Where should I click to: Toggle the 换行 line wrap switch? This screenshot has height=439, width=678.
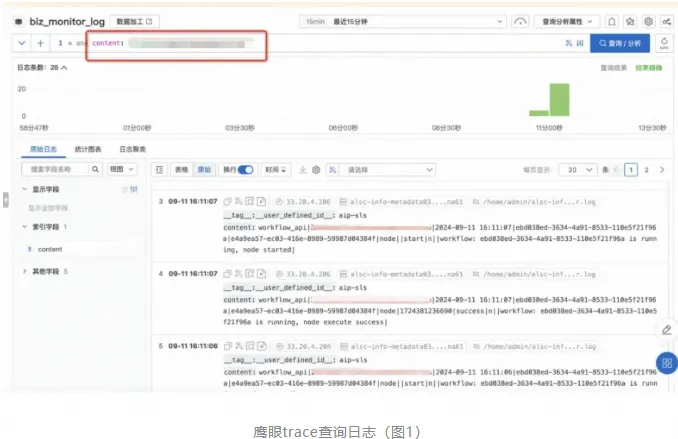pyautogui.click(x=245, y=170)
